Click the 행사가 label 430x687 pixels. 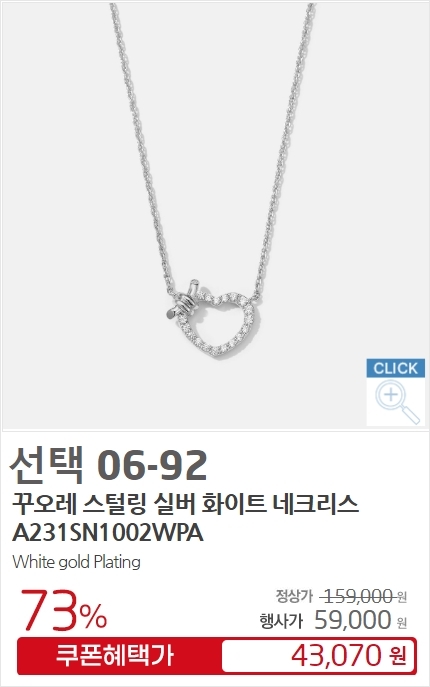pyautogui.click(x=281, y=621)
